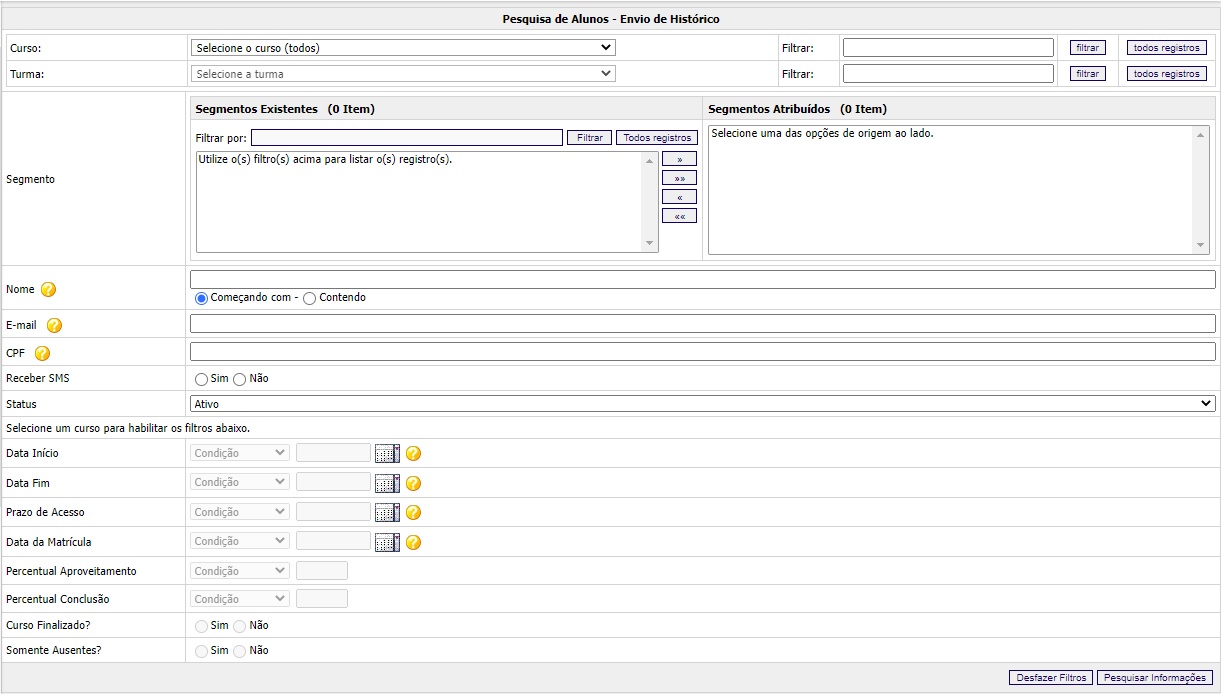Open the Turma dropdown list
Screen dimensions: 1221x694
coord(403,74)
